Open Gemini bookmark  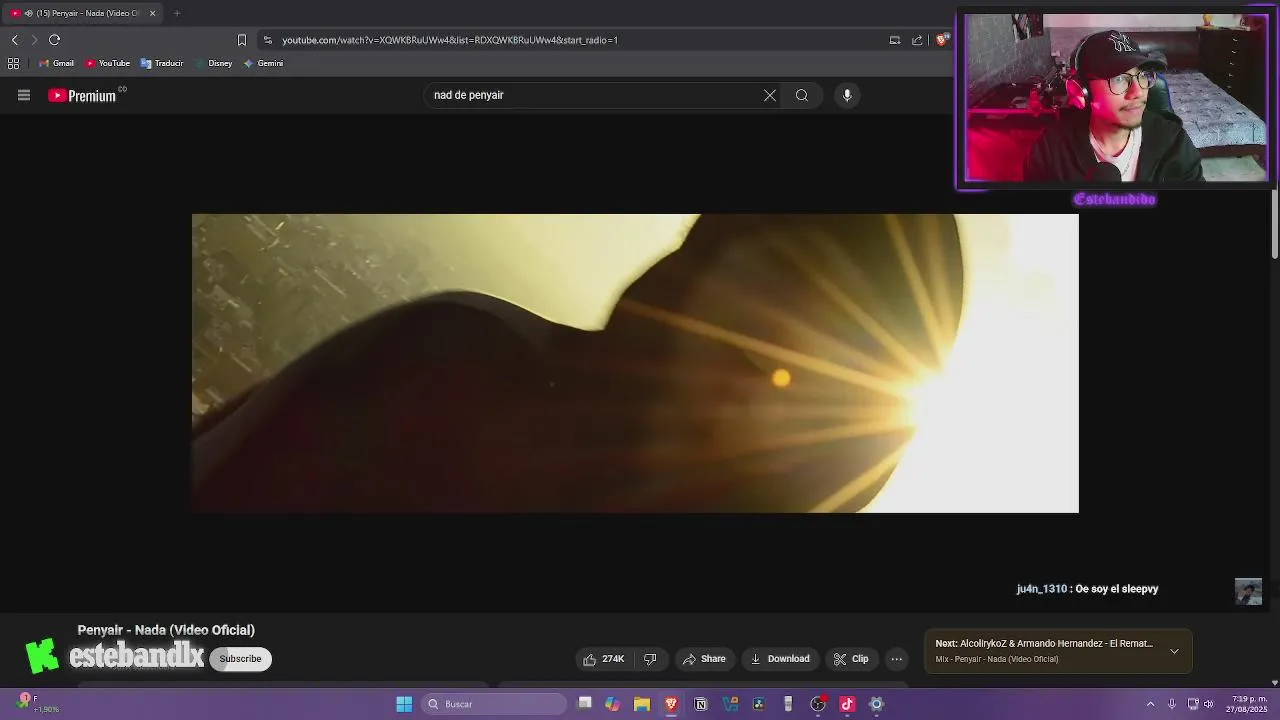click(264, 63)
